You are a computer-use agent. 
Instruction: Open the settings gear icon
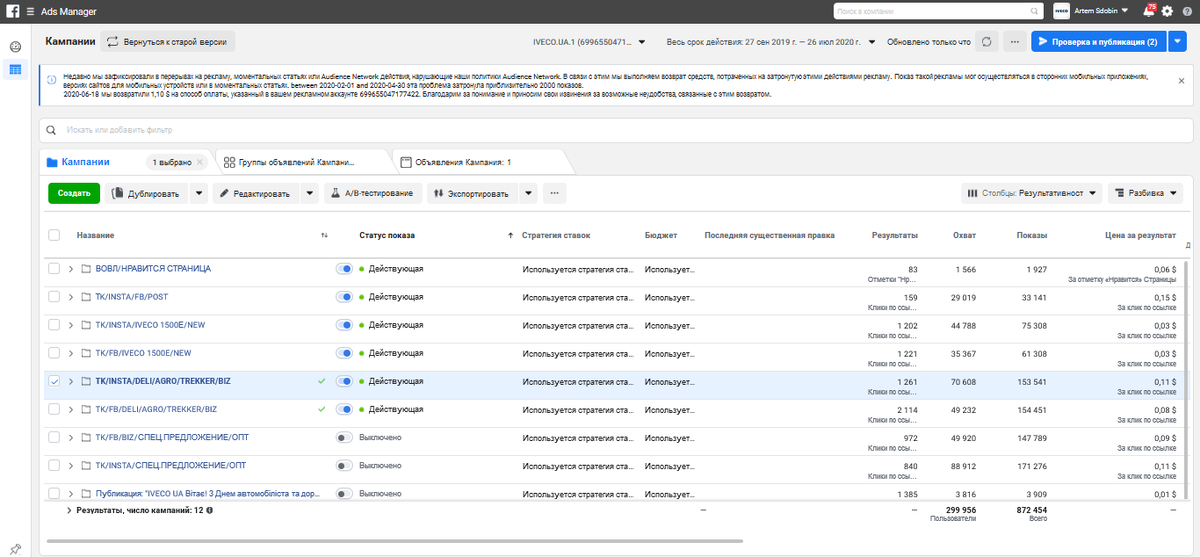click(1167, 11)
